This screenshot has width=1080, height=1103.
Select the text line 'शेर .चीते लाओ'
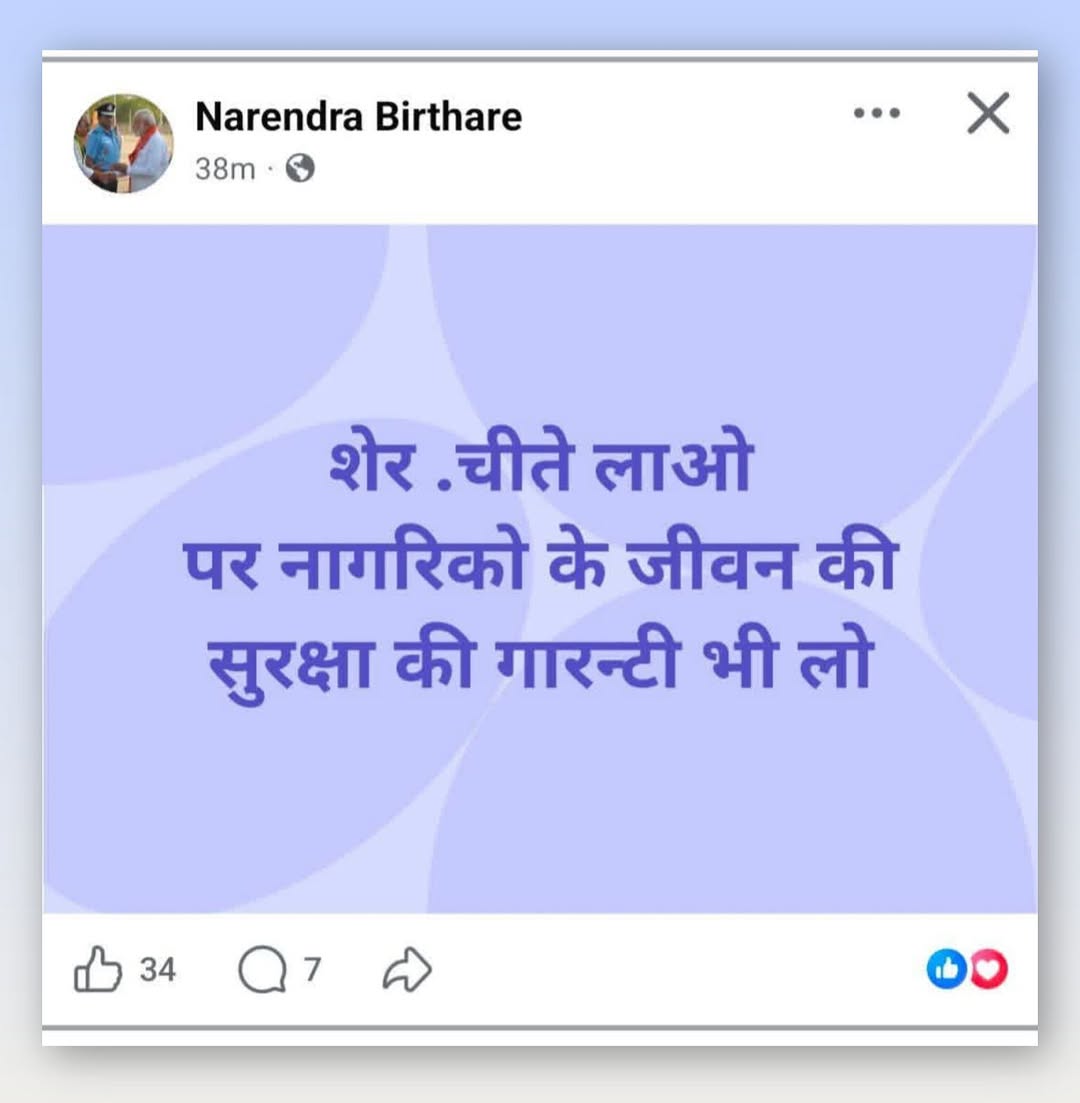pos(541,462)
